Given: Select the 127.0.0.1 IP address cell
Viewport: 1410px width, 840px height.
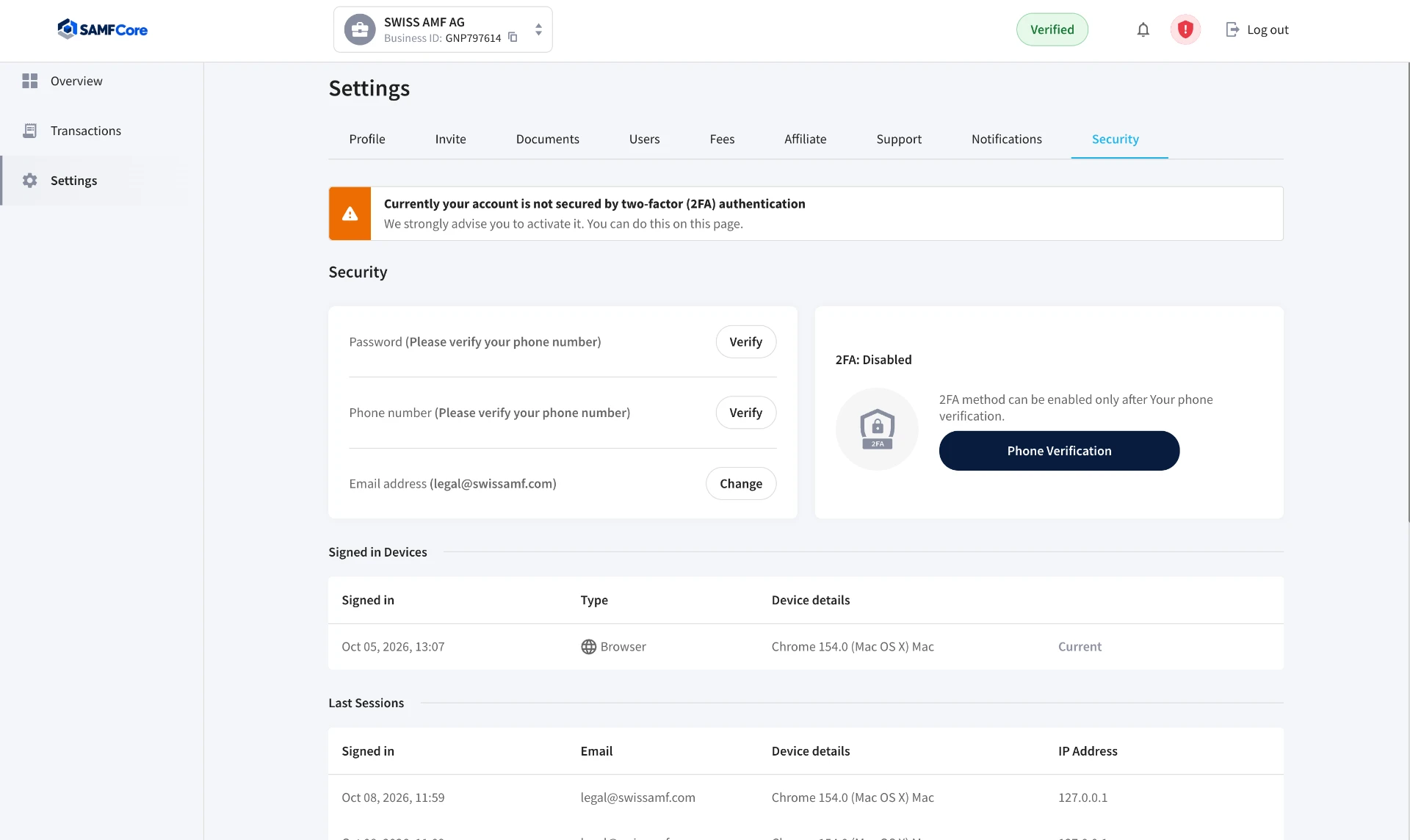Looking at the screenshot, I should [1082, 797].
